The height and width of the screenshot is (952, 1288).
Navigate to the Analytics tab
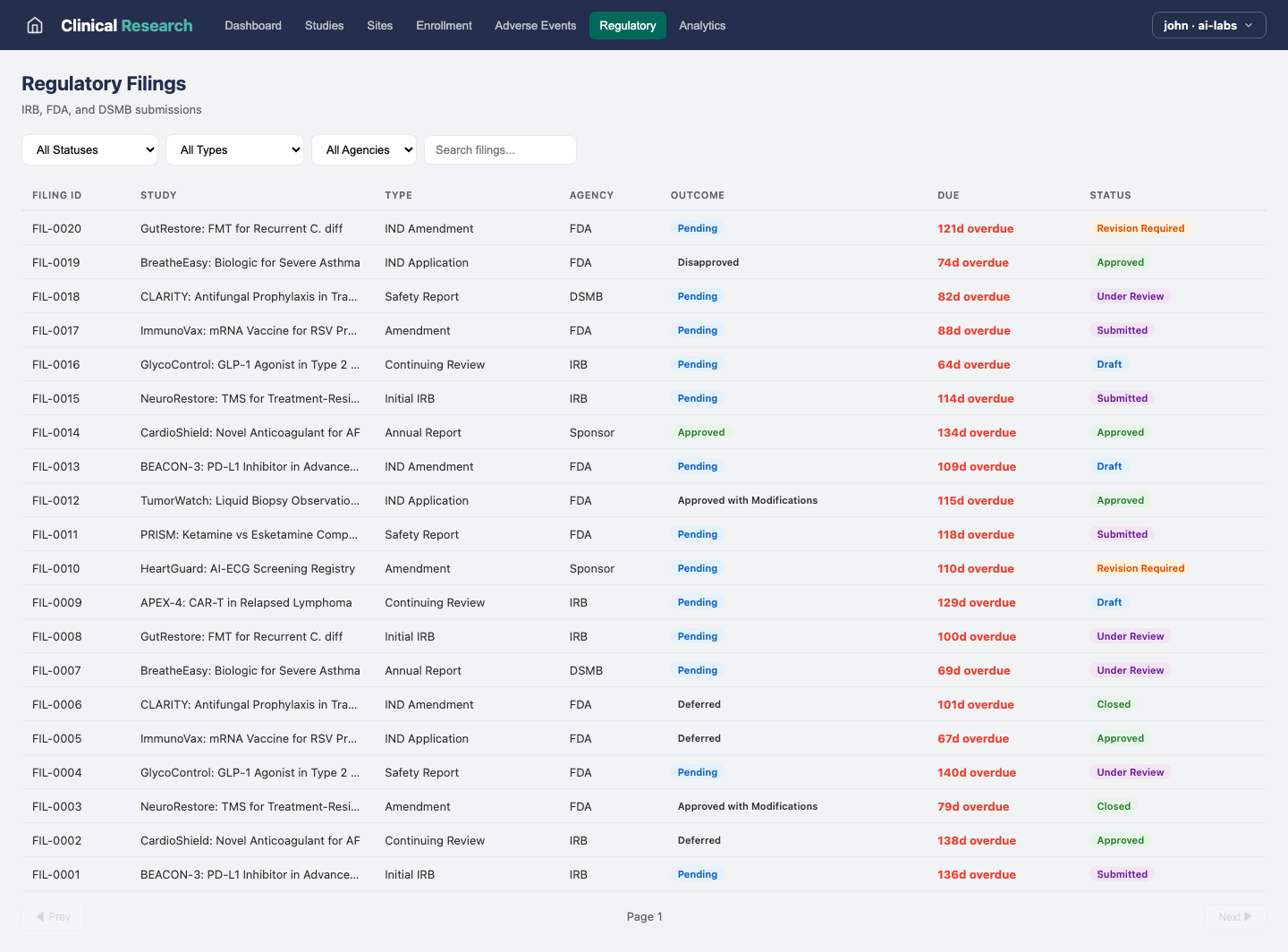[x=702, y=25]
